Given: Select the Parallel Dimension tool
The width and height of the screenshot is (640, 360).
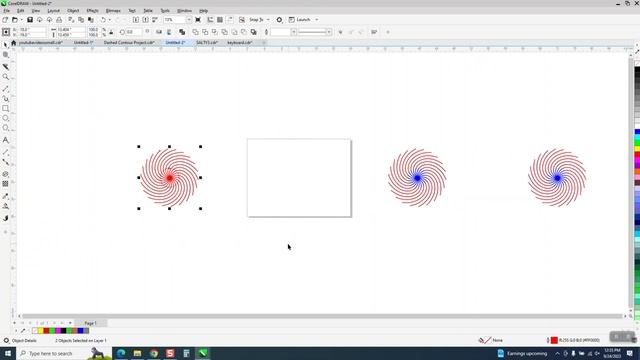Looking at the screenshot, I should coord(6,152).
